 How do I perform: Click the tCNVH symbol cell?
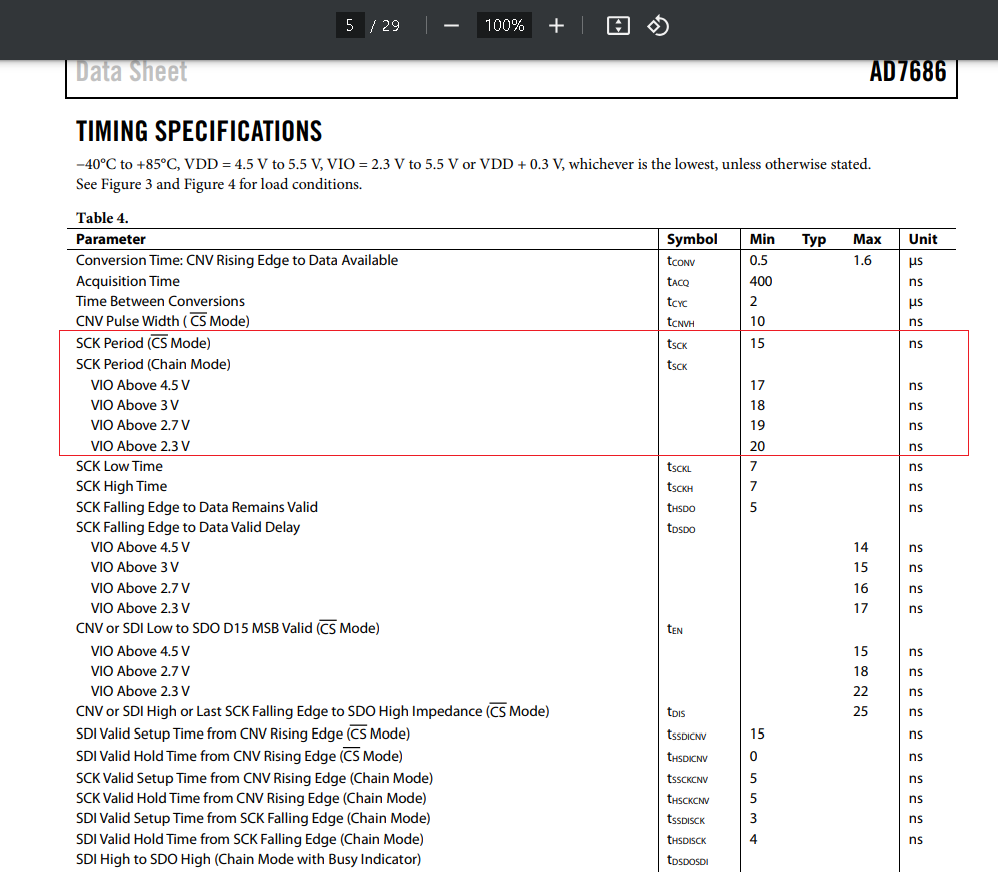(x=680, y=322)
